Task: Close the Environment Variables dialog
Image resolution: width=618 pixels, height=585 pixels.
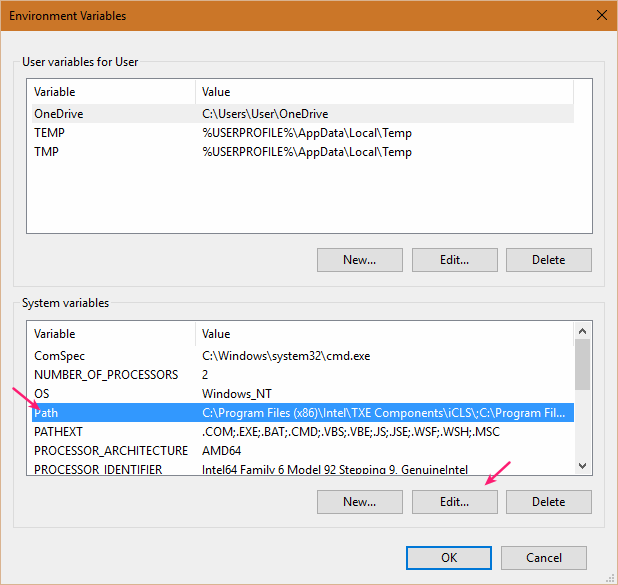Action: (x=601, y=16)
